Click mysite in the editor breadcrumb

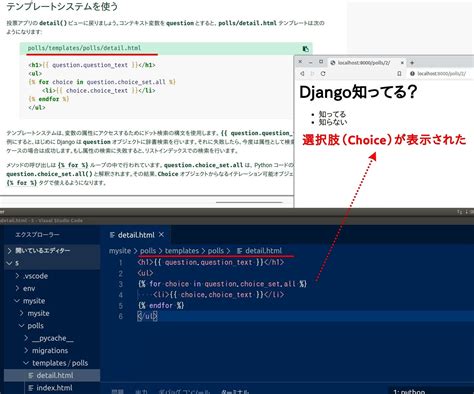point(120,251)
